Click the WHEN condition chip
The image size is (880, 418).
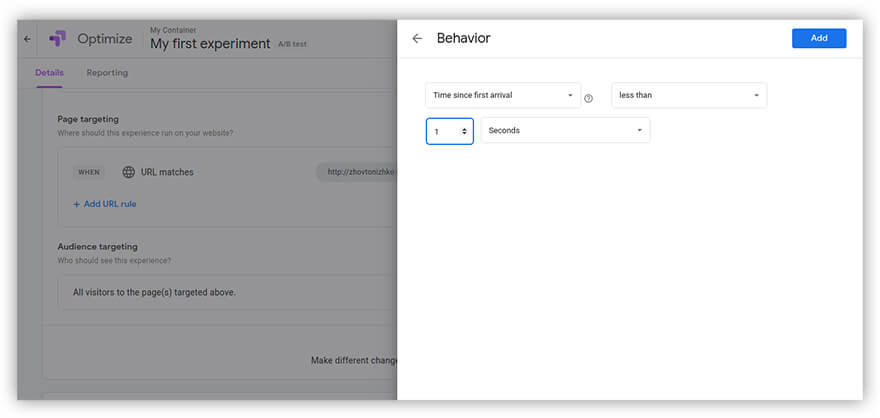89,172
